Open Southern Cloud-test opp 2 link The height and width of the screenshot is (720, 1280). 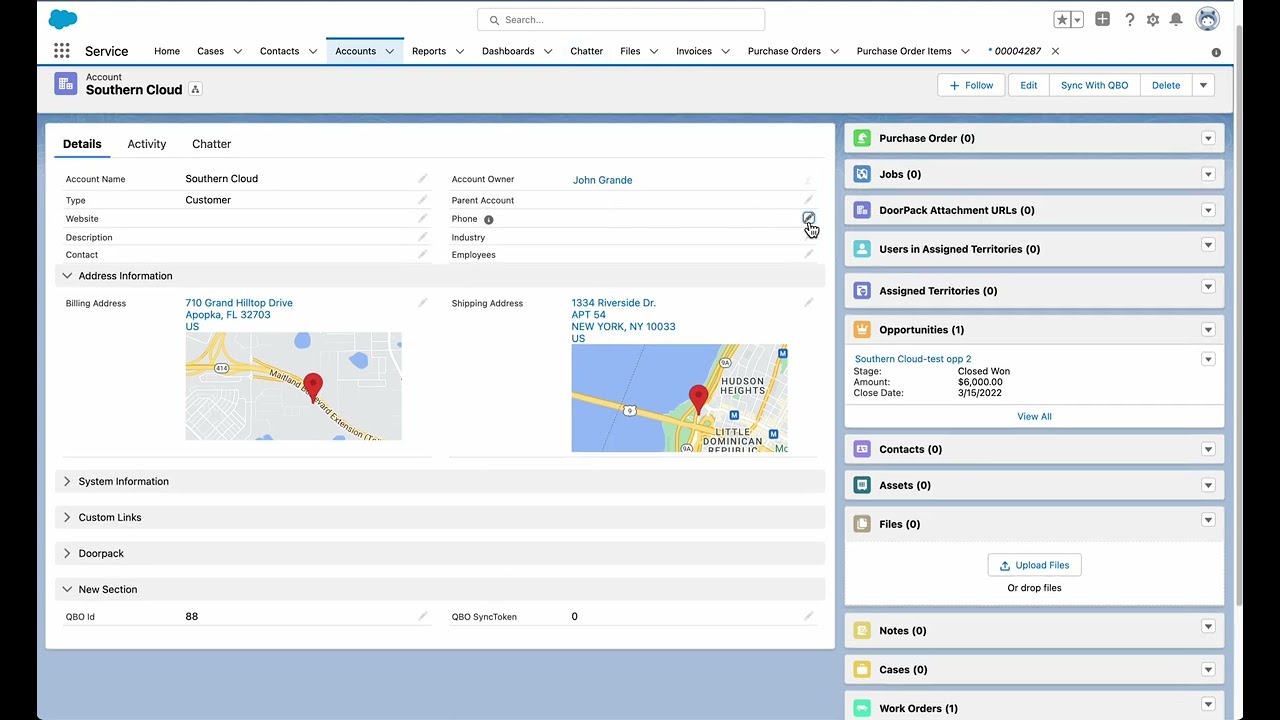[x=913, y=359]
